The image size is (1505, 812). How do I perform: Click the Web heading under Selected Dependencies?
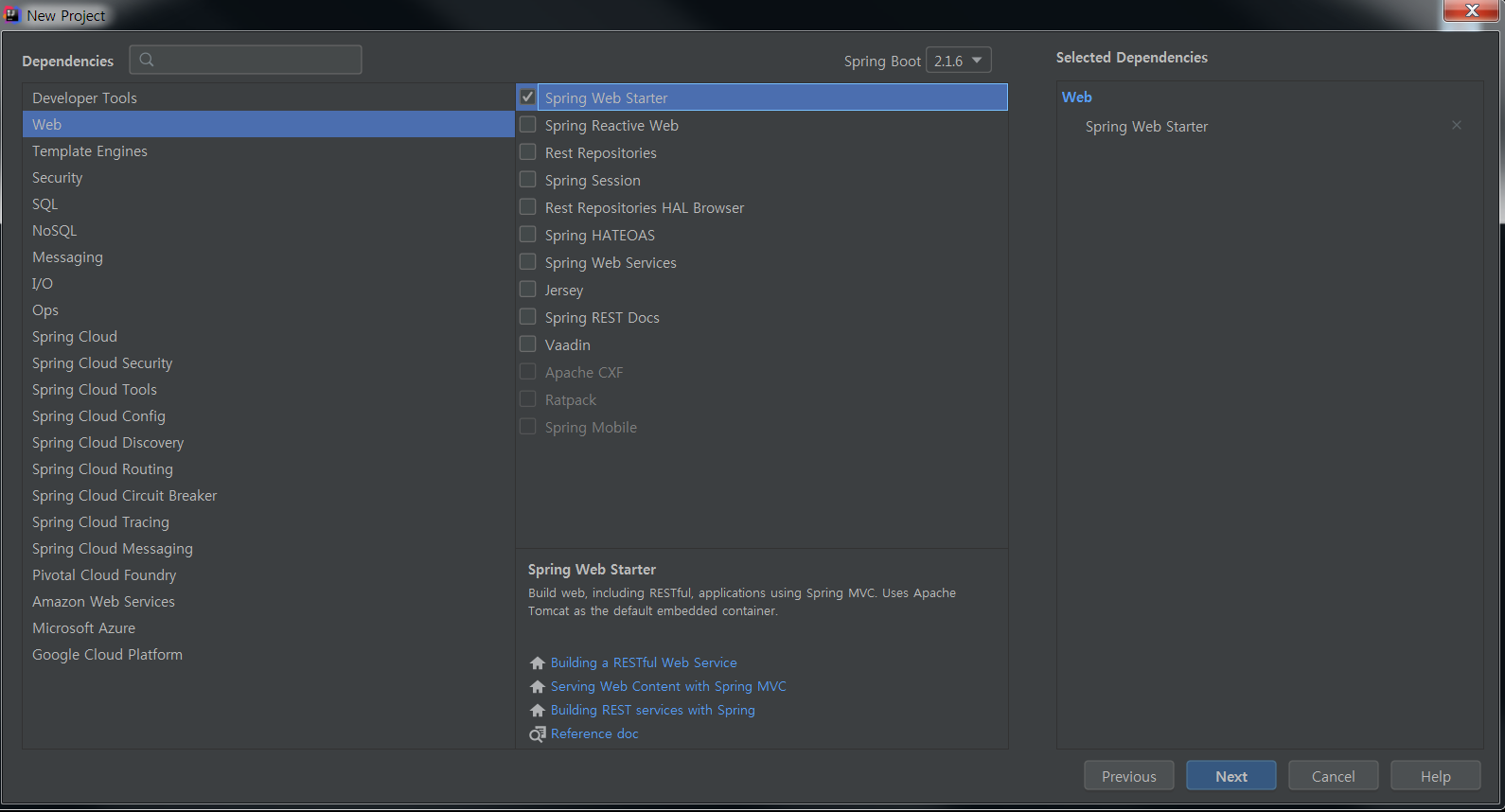(1077, 97)
